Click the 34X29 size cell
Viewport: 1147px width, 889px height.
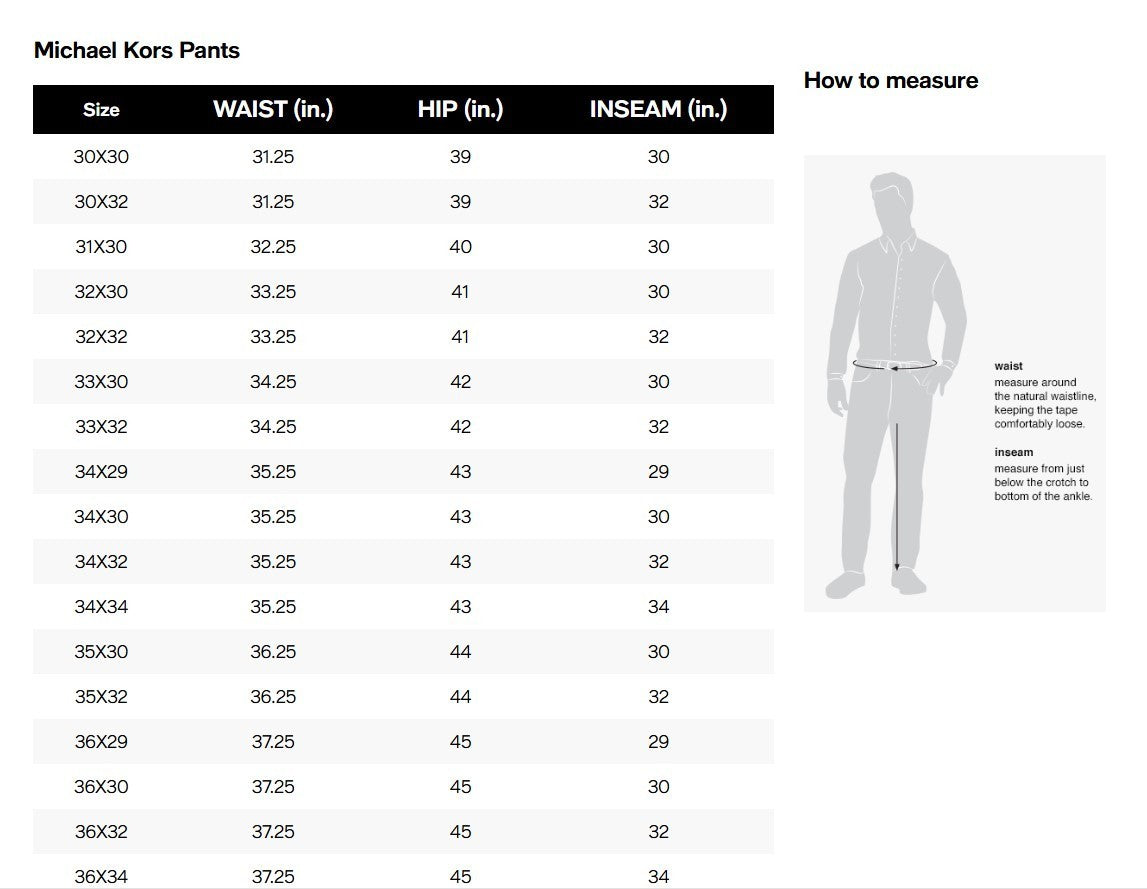tap(101, 472)
